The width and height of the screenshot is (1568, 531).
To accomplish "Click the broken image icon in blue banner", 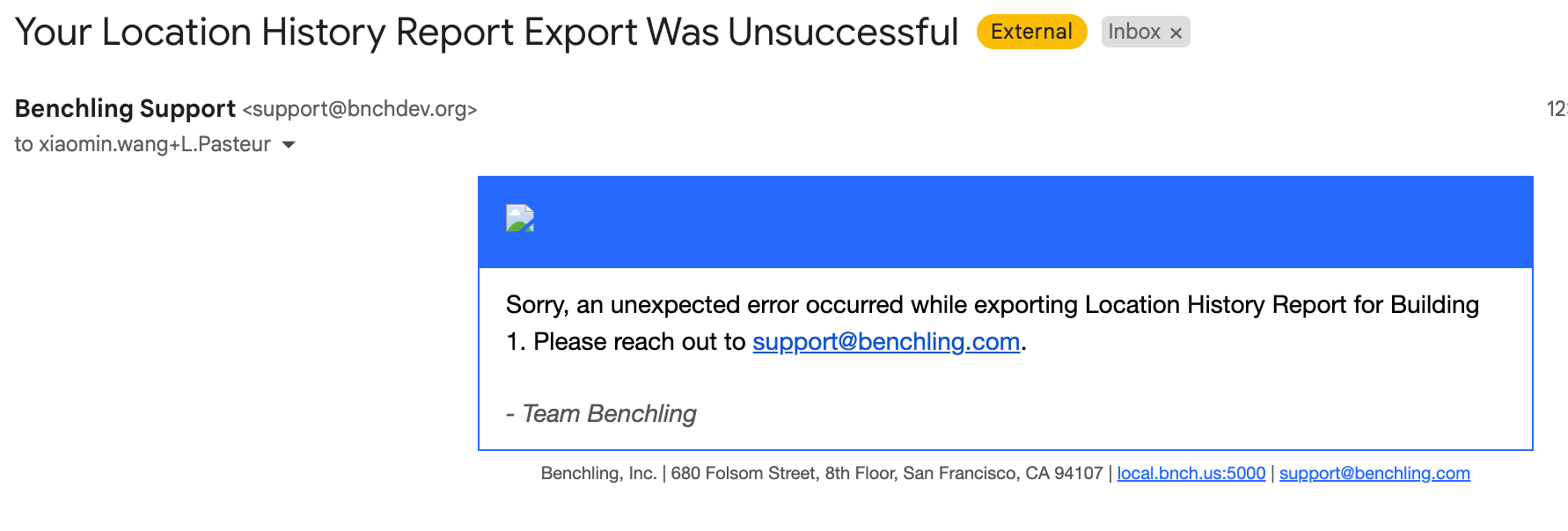I will coord(520,218).
